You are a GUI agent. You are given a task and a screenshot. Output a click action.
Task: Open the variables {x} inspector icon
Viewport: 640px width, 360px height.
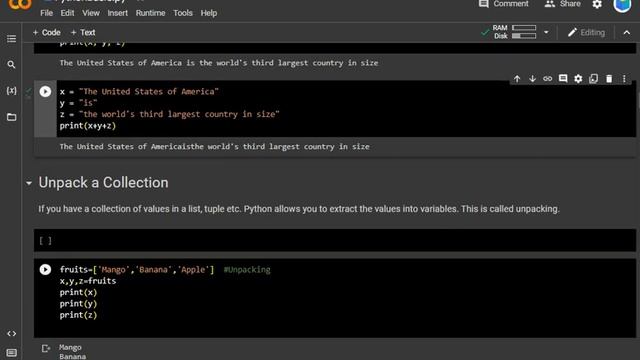coord(11,91)
